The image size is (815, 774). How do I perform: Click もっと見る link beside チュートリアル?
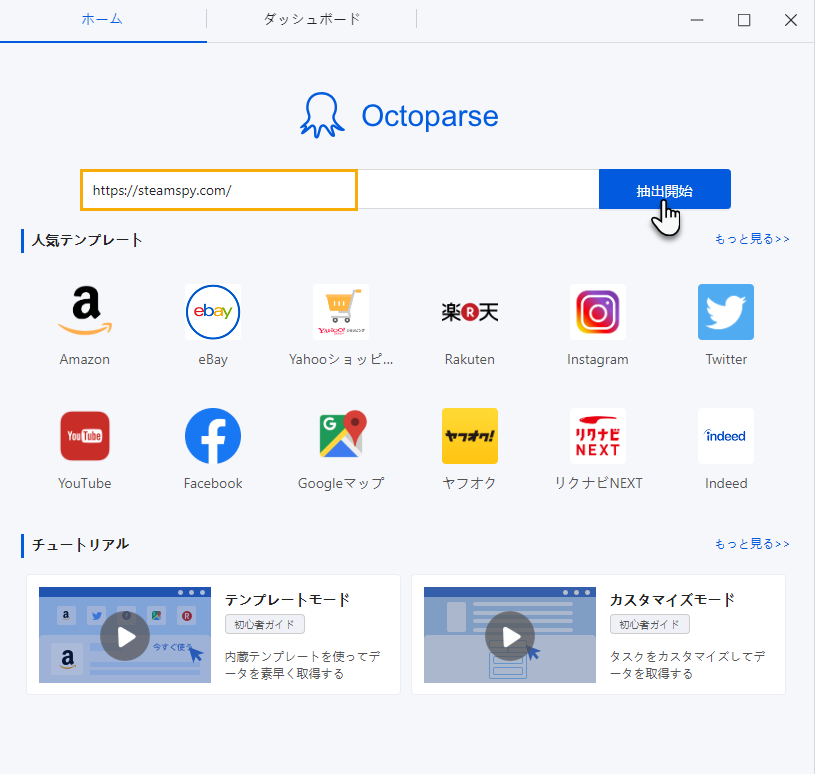(752, 544)
